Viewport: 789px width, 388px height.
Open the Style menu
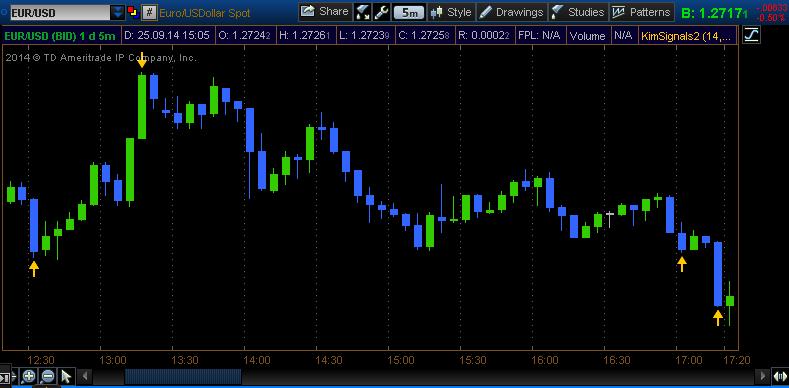[x=452, y=12]
